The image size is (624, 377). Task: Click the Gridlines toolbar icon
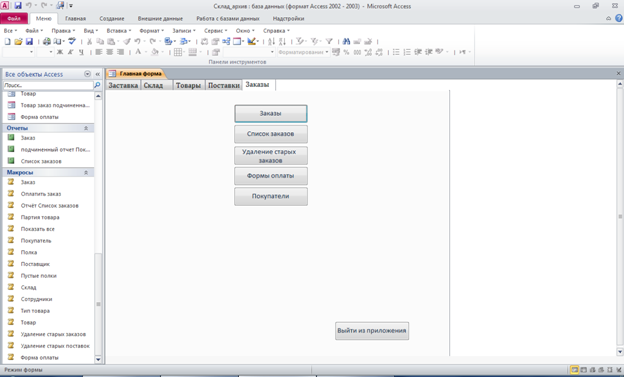coord(178,52)
